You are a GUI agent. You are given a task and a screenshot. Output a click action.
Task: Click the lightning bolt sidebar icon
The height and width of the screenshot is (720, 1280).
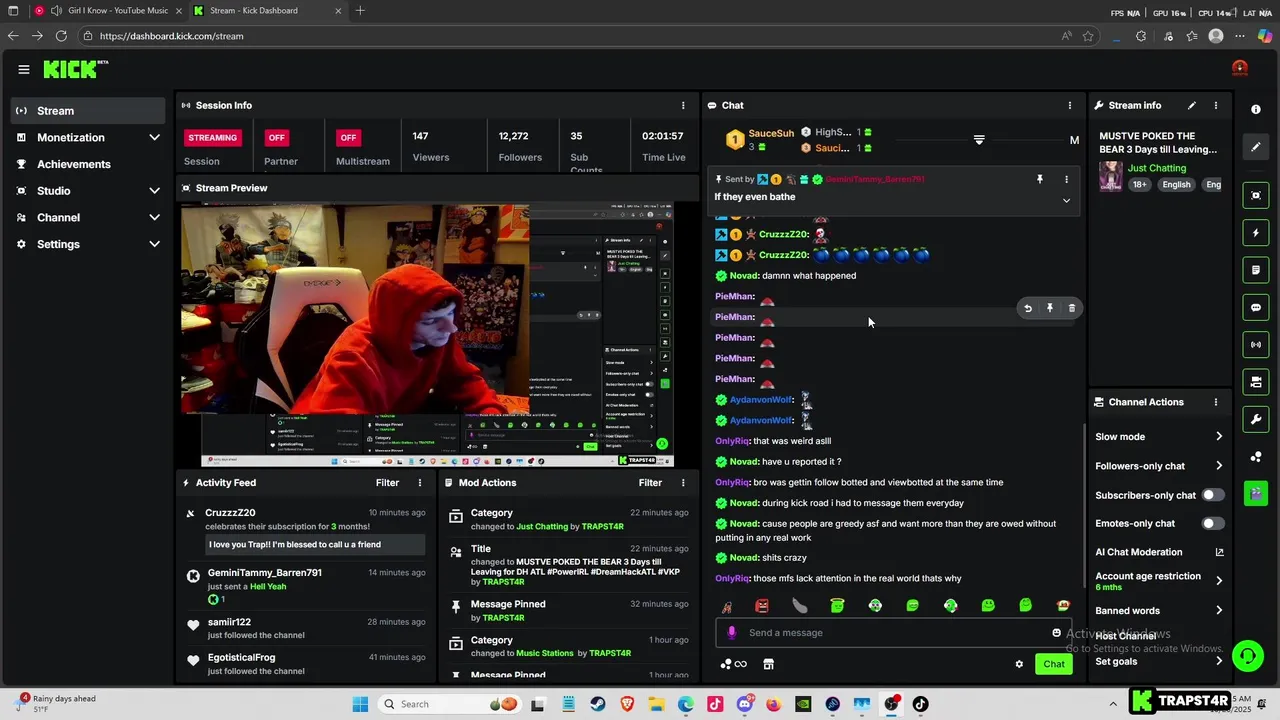(x=1256, y=233)
